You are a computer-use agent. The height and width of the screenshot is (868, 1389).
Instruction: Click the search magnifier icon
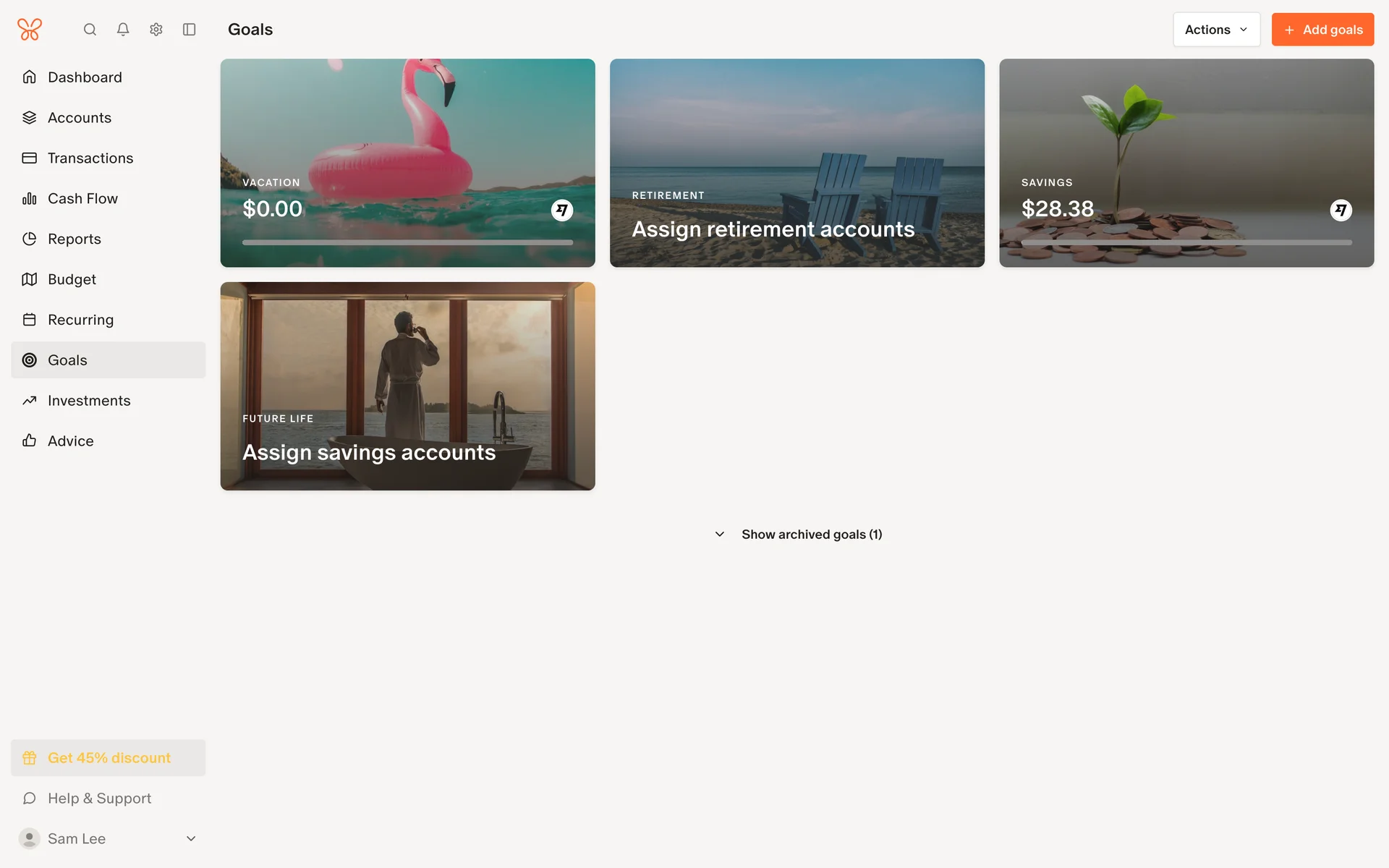point(90,30)
